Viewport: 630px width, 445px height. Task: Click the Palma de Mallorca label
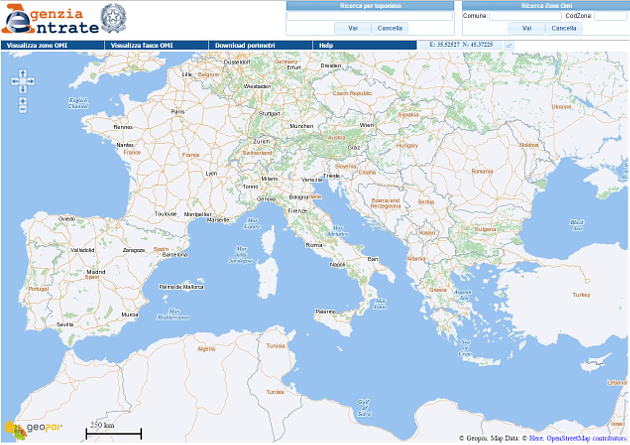[181, 287]
